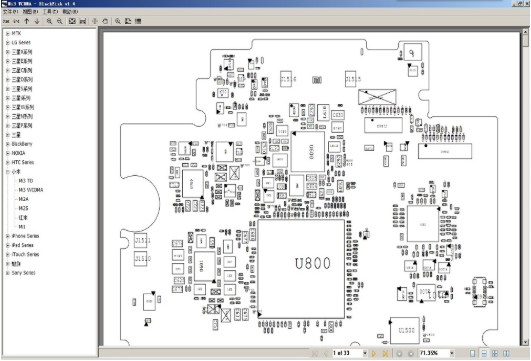Image resolution: width=531 pixels, height=361 pixels.
Task: Click the last toolbar icon on right
Action: click(x=138, y=21)
